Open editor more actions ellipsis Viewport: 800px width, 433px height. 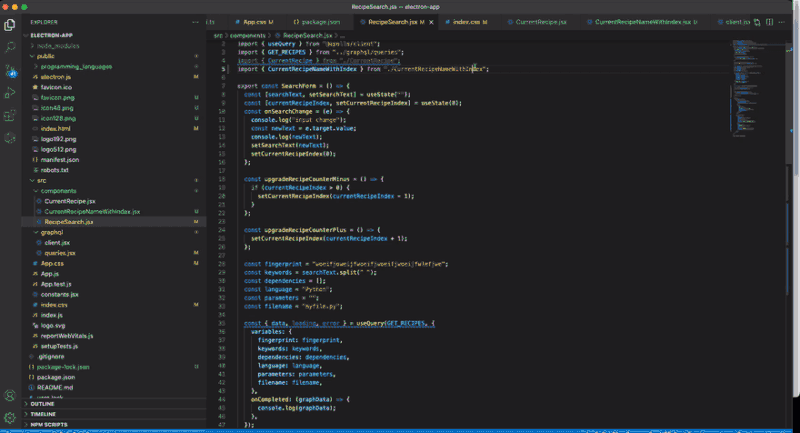tap(782, 22)
